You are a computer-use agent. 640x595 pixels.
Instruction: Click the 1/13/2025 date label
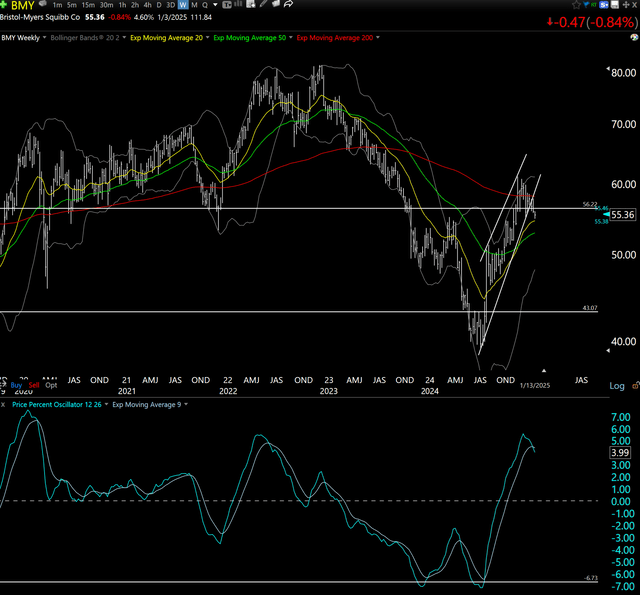pos(535,385)
